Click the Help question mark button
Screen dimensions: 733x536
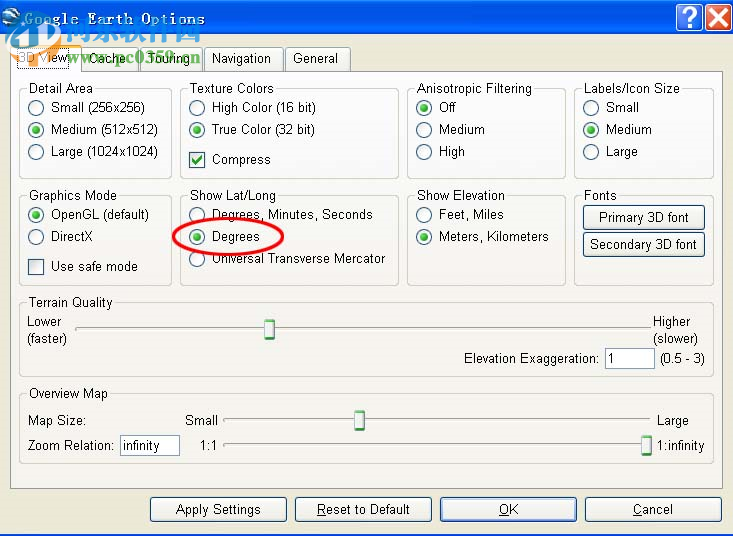pos(689,18)
